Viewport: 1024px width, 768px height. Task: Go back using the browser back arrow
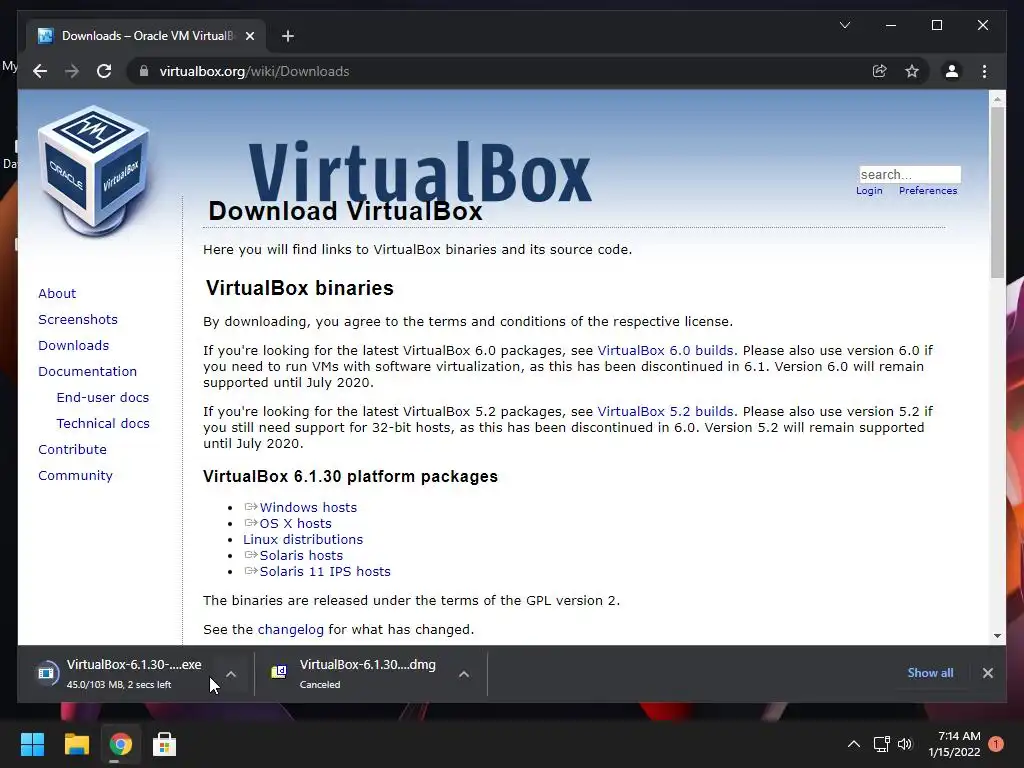[40, 71]
